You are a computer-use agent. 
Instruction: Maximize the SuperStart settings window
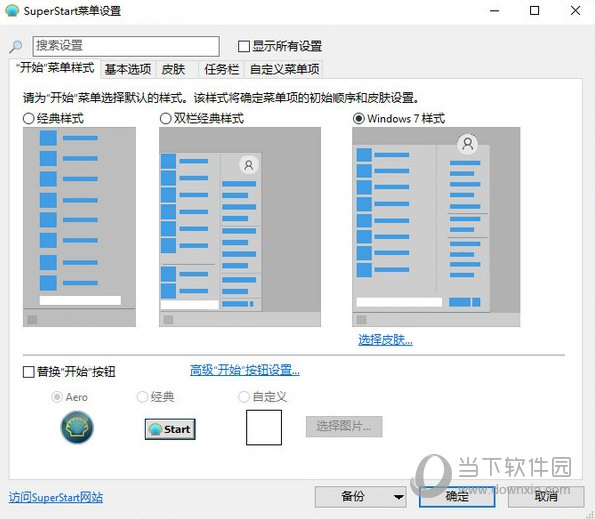(534, 11)
